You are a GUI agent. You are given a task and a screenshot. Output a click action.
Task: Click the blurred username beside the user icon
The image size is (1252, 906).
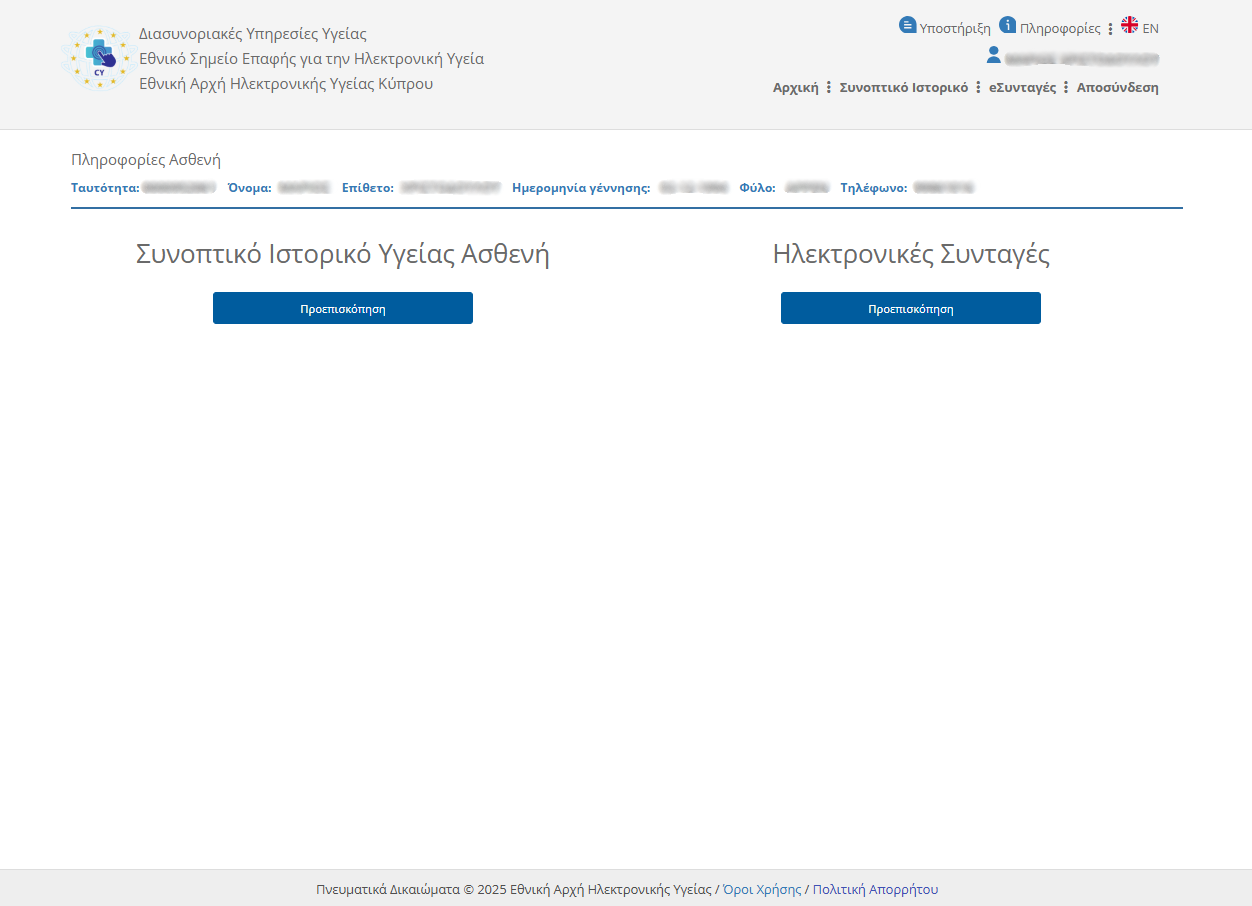click(1082, 59)
